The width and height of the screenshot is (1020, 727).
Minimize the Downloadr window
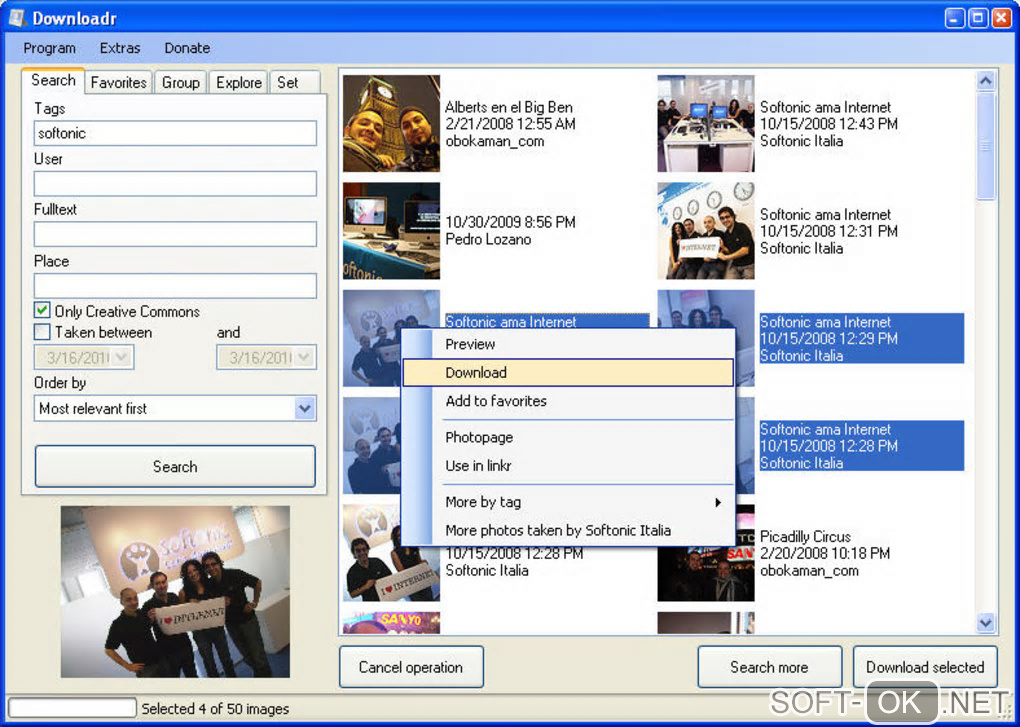pos(954,18)
